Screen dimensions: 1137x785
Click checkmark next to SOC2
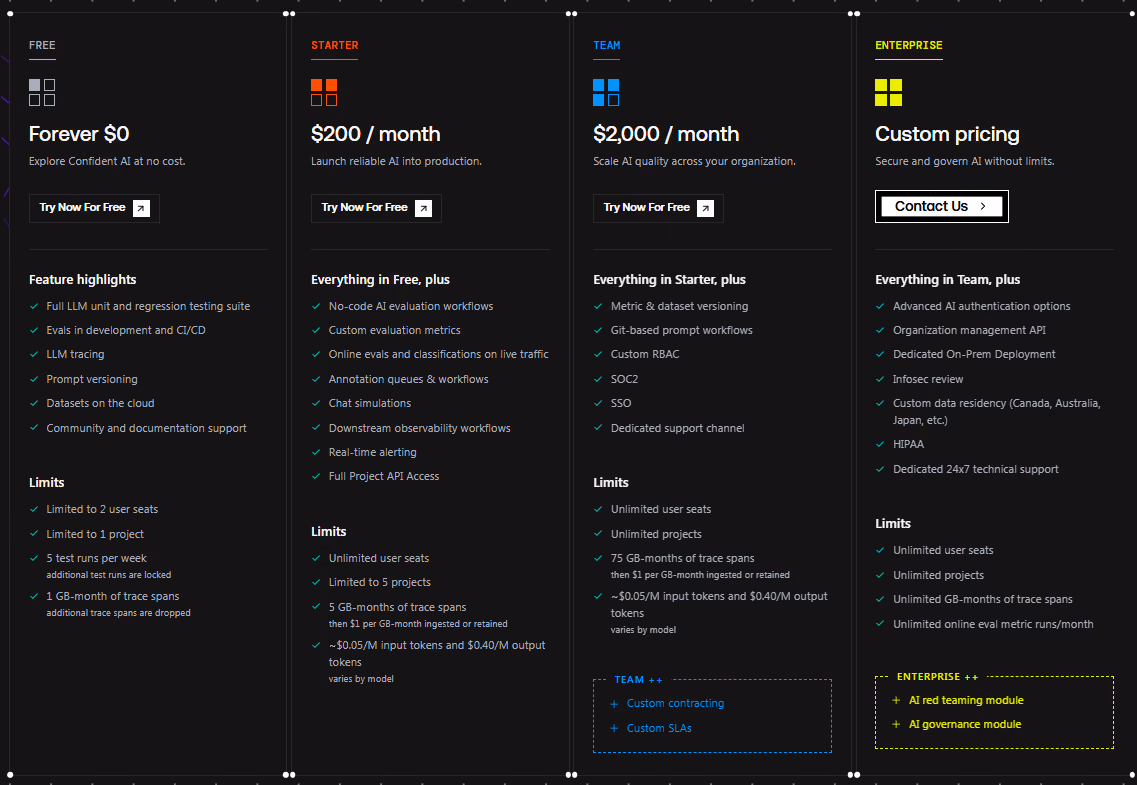pyautogui.click(x=598, y=379)
